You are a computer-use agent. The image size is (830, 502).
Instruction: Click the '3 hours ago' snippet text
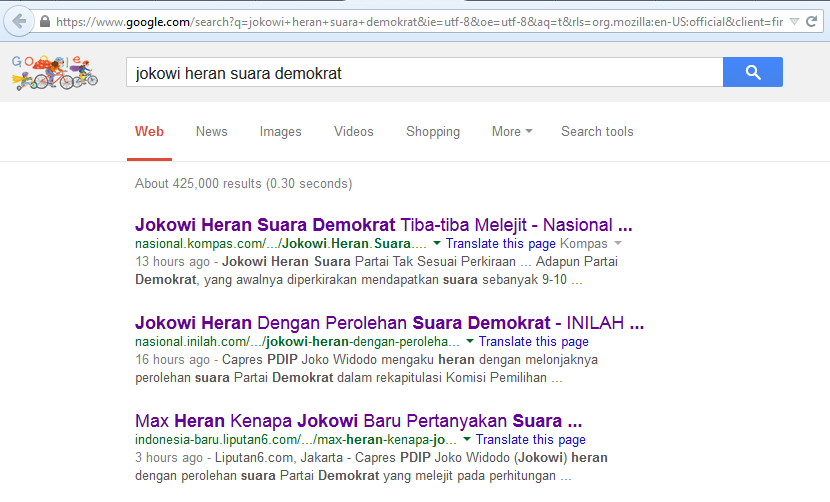pyautogui.click(x=169, y=458)
